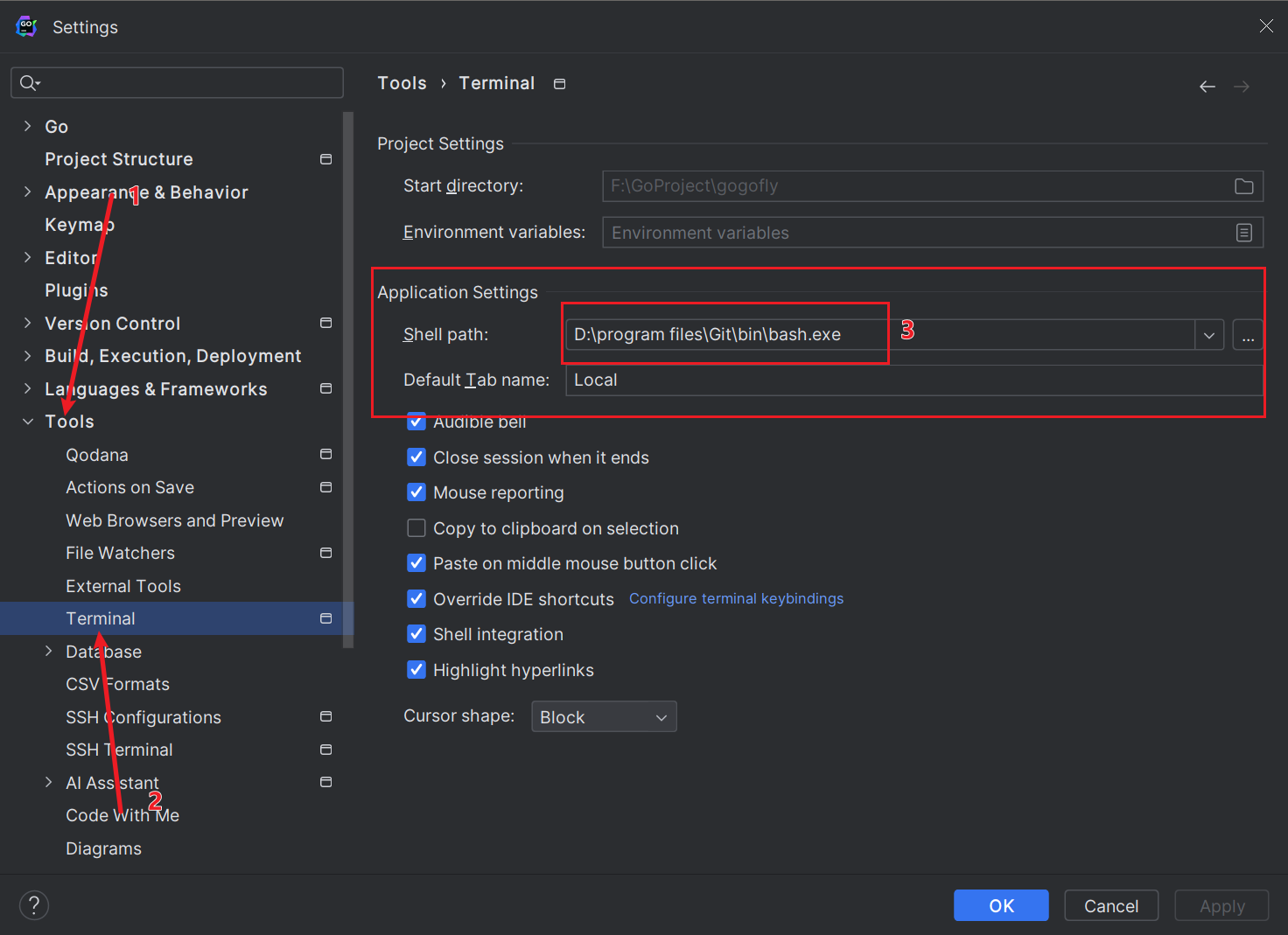Disable the Shell integration checkbox

[x=416, y=634]
